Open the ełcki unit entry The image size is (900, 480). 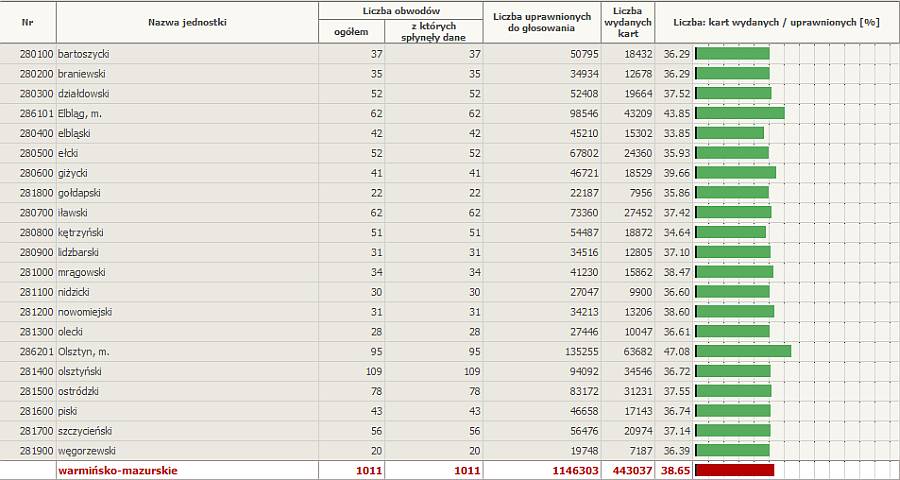(x=68, y=153)
